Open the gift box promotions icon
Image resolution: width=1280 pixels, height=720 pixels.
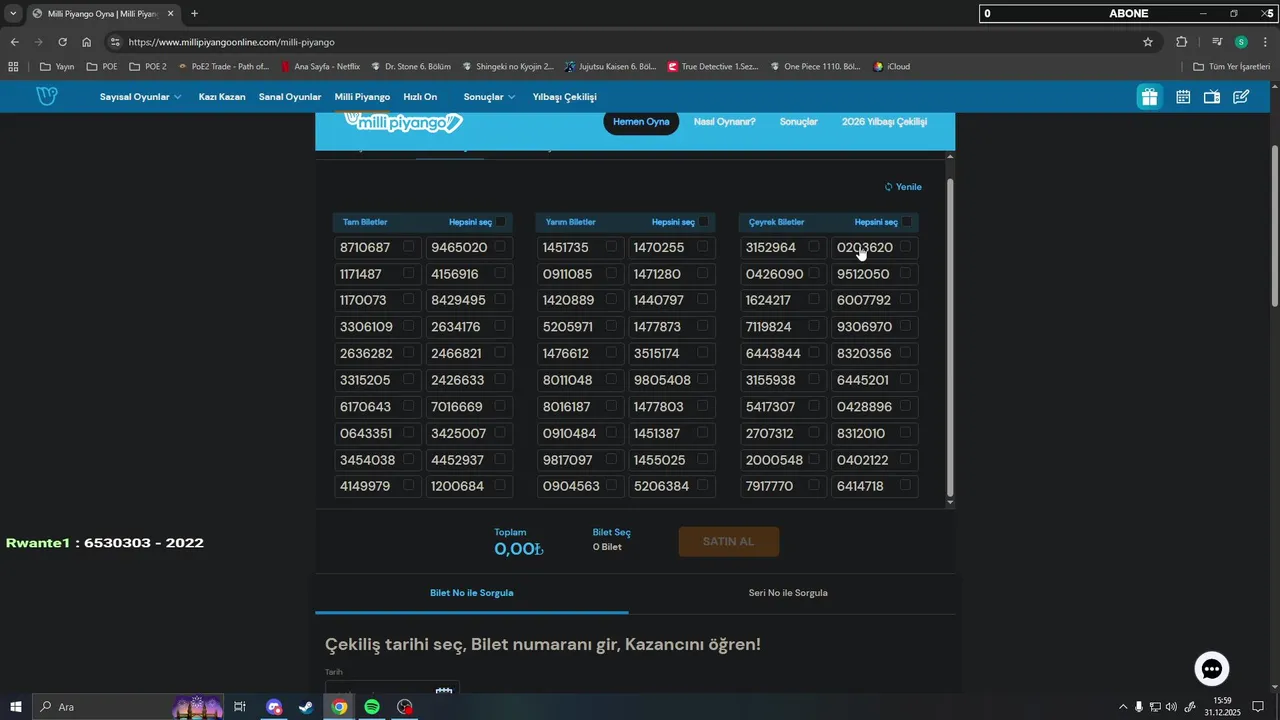(x=1149, y=97)
